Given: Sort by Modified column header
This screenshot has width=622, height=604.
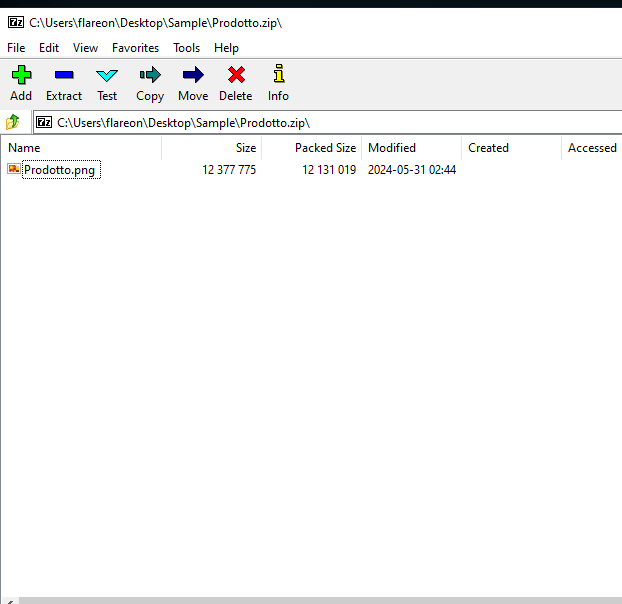Looking at the screenshot, I should coord(392,148).
